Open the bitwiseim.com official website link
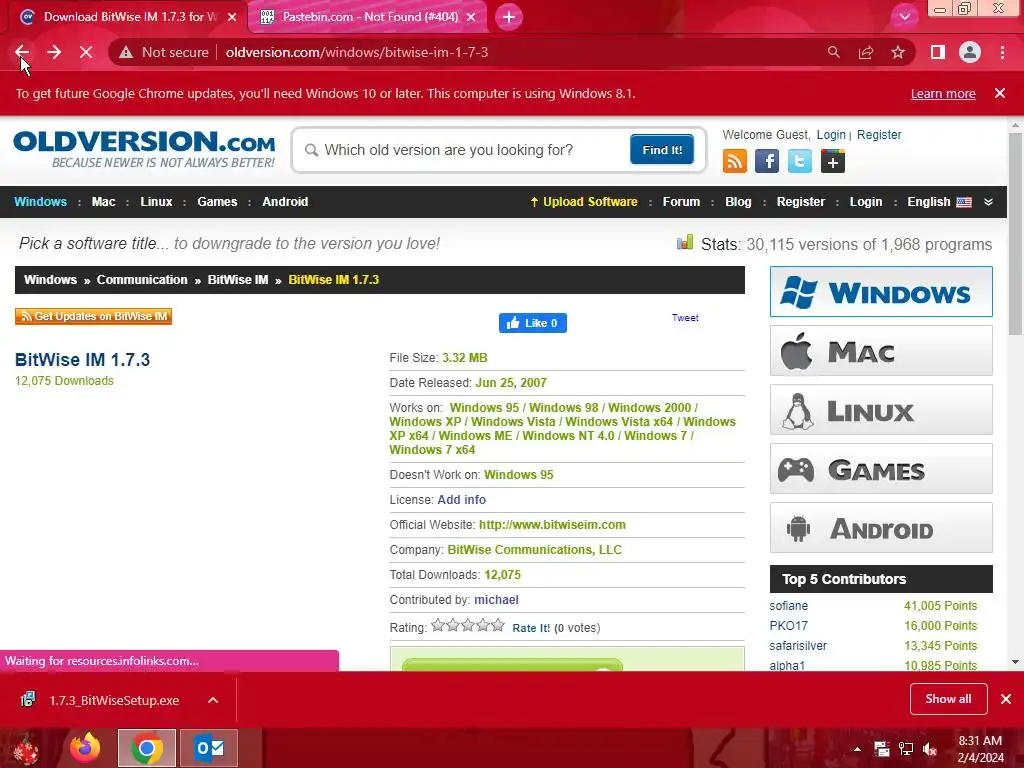Image resolution: width=1024 pixels, height=768 pixels. pyautogui.click(x=552, y=524)
